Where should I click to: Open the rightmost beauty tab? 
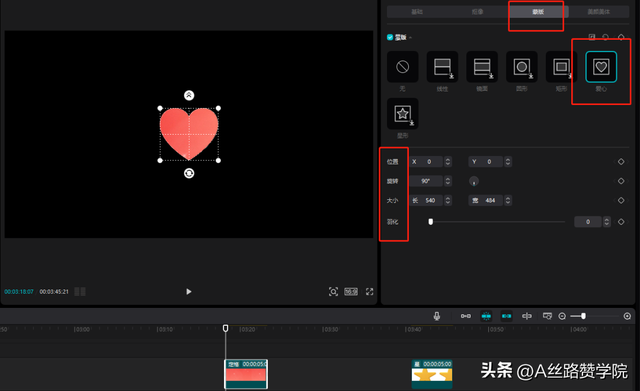pos(599,12)
